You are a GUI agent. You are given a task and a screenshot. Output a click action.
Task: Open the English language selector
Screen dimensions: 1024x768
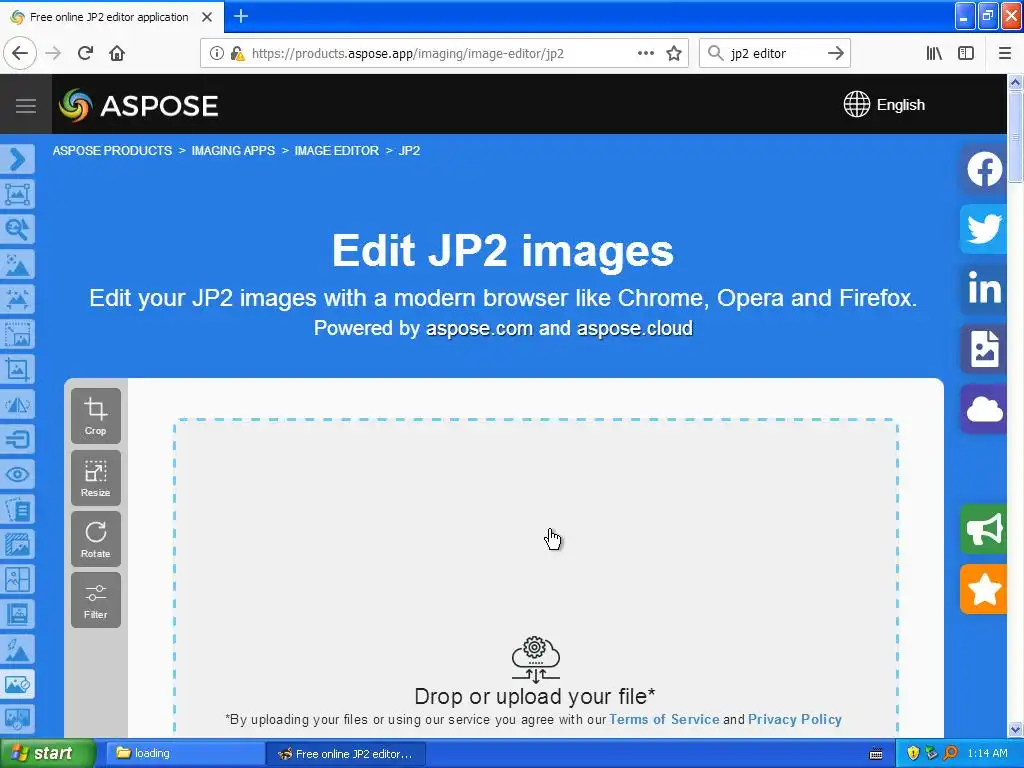click(884, 104)
